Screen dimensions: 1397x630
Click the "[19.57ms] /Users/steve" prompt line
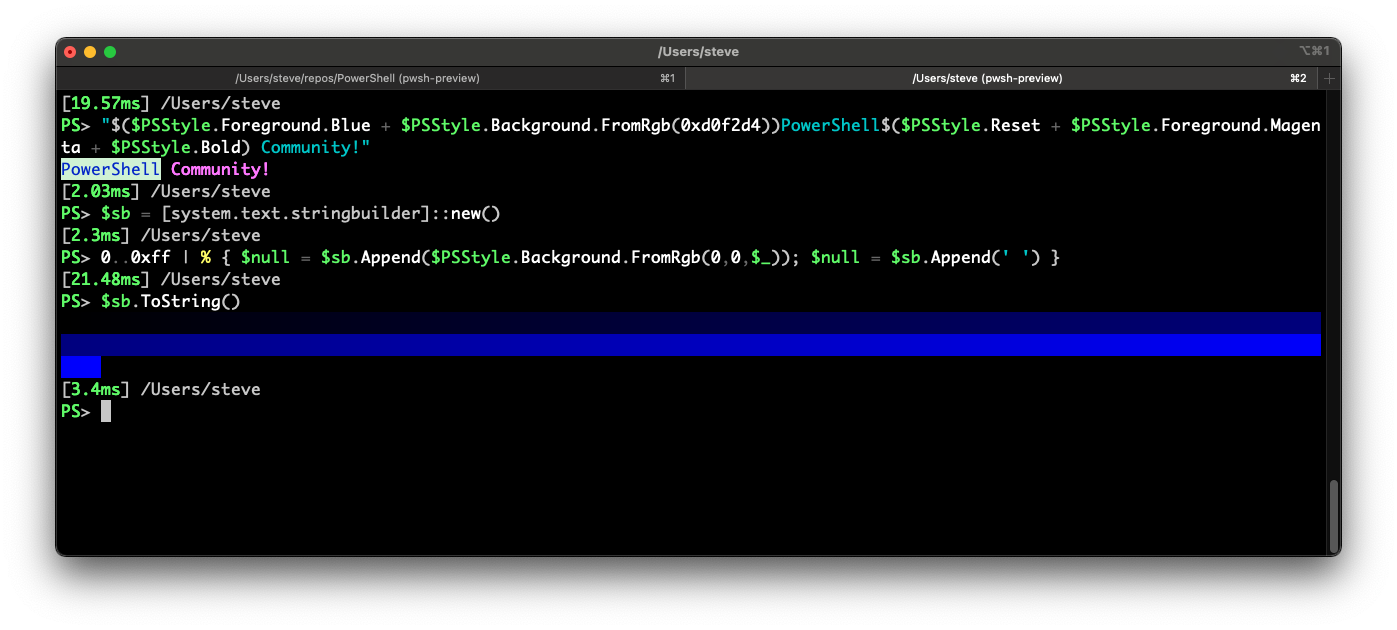(x=171, y=103)
